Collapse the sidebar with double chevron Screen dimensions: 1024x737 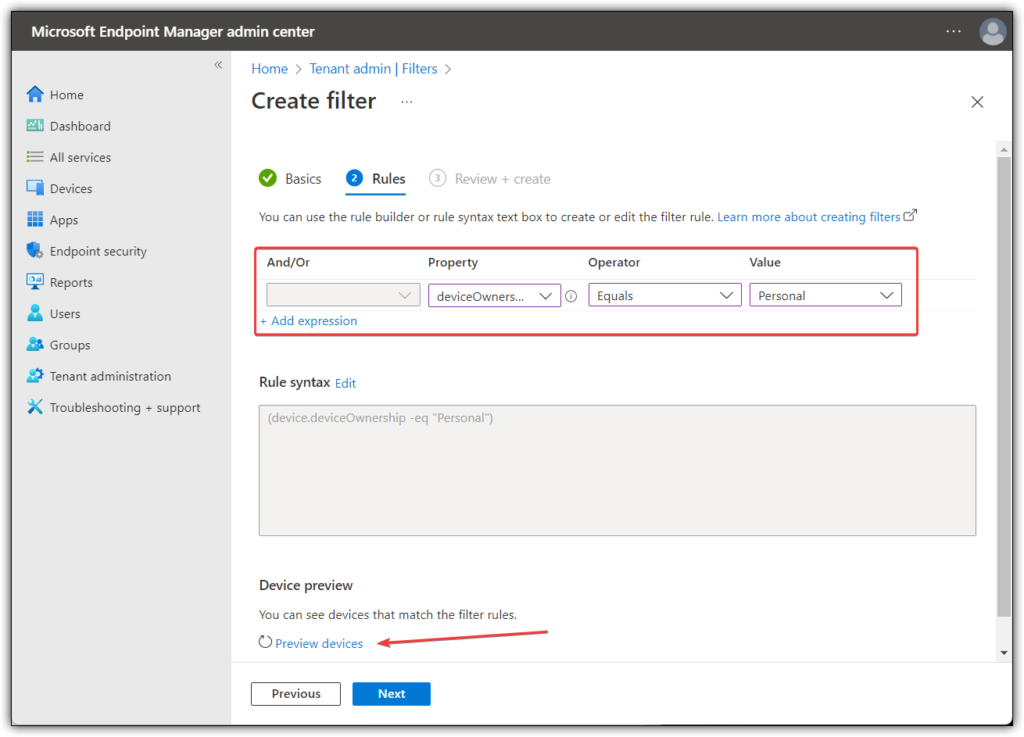point(218,65)
